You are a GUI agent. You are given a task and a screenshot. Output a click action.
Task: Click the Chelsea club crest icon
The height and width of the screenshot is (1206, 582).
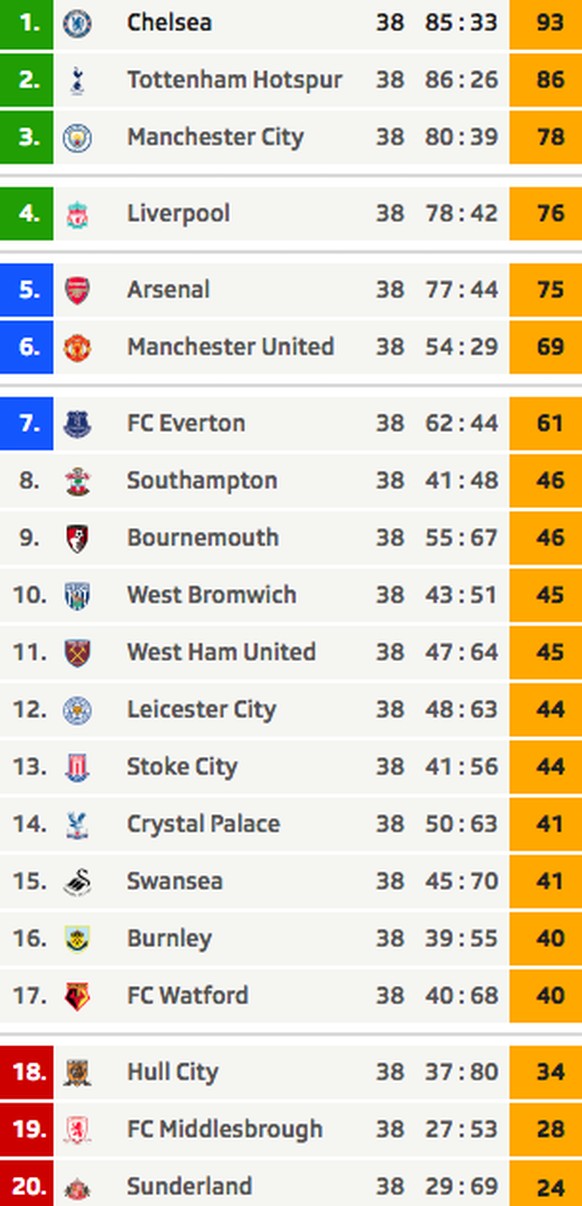pos(77,23)
